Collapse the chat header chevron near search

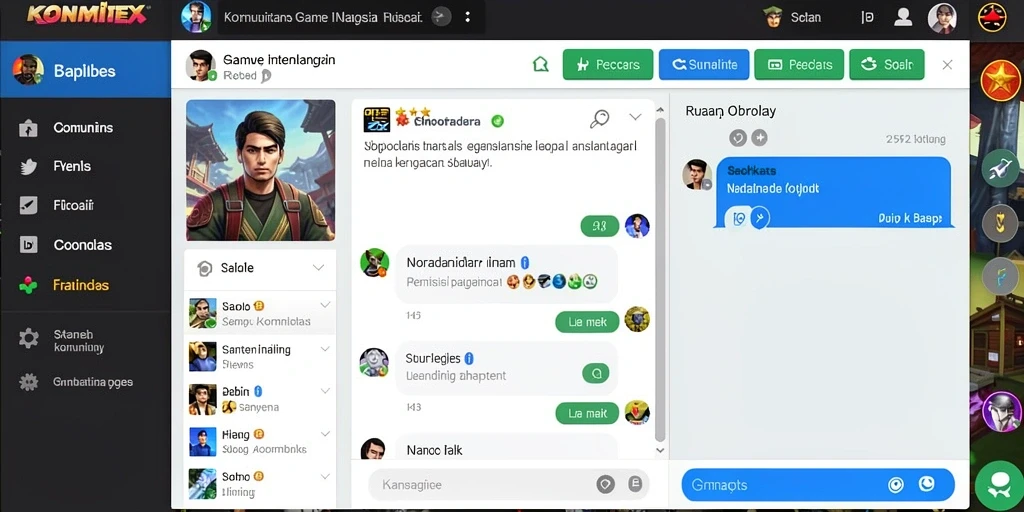635,117
